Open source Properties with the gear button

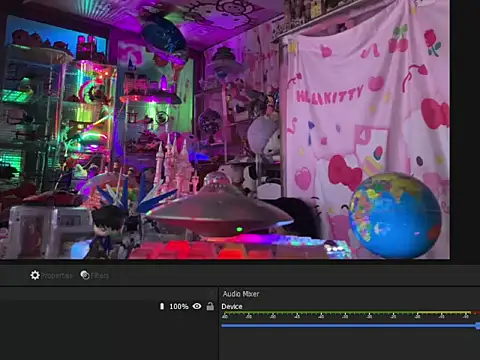click(x=51, y=275)
